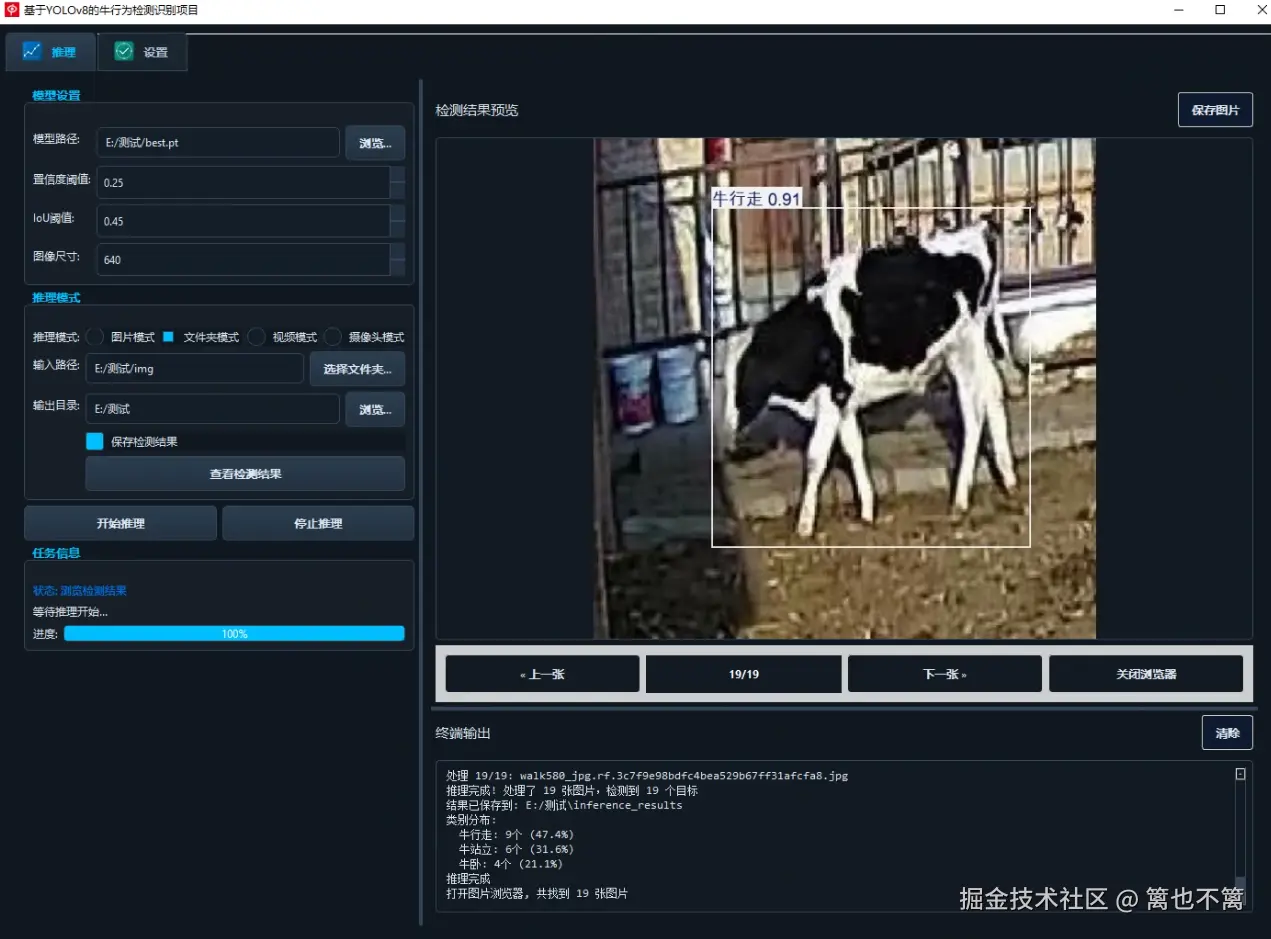Click the 开始推理 button
The width and height of the screenshot is (1271, 939).
tap(120, 523)
